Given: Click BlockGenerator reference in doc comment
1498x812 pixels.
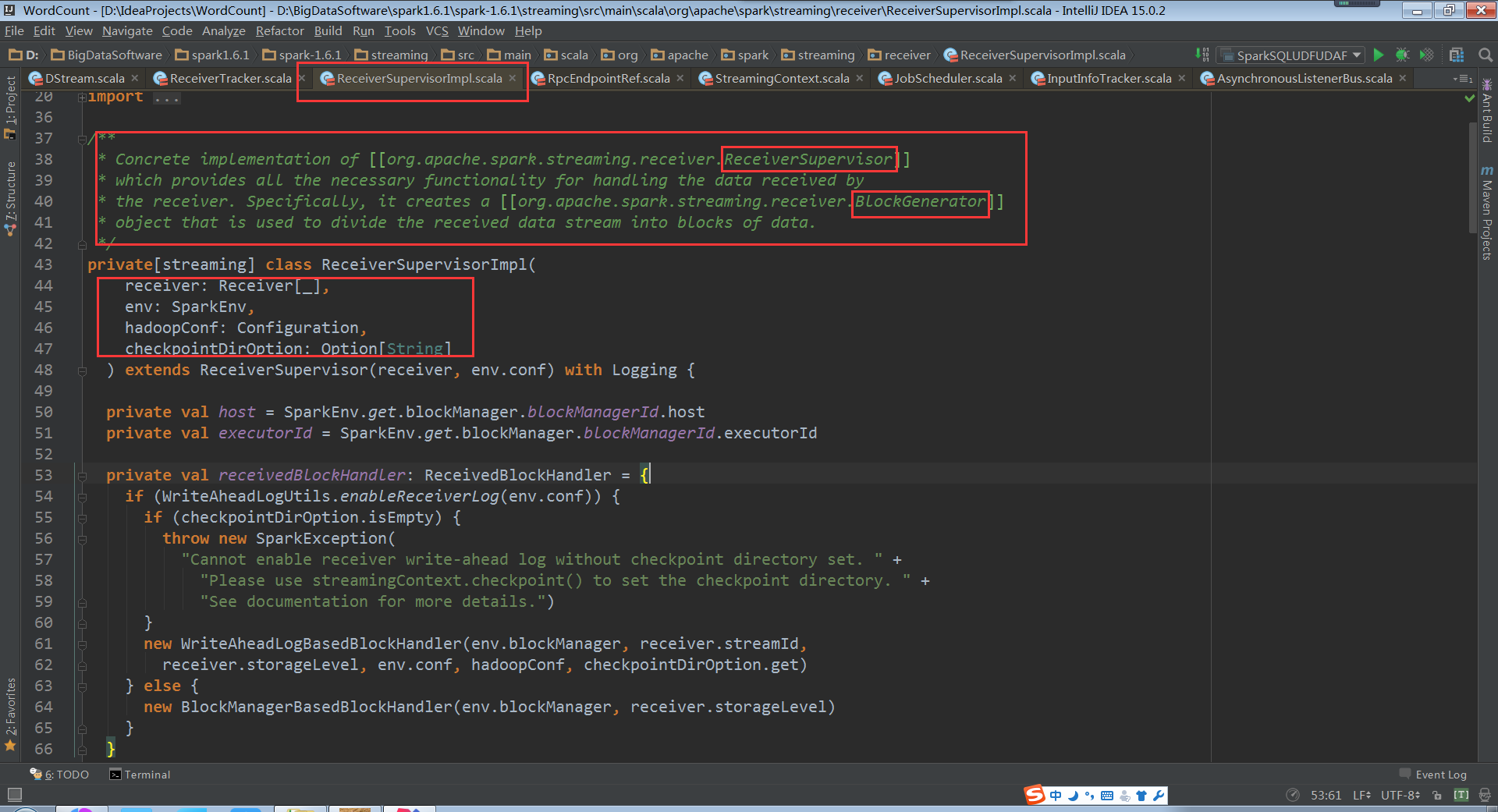Looking at the screenshot, I should (x=921, y=201).
